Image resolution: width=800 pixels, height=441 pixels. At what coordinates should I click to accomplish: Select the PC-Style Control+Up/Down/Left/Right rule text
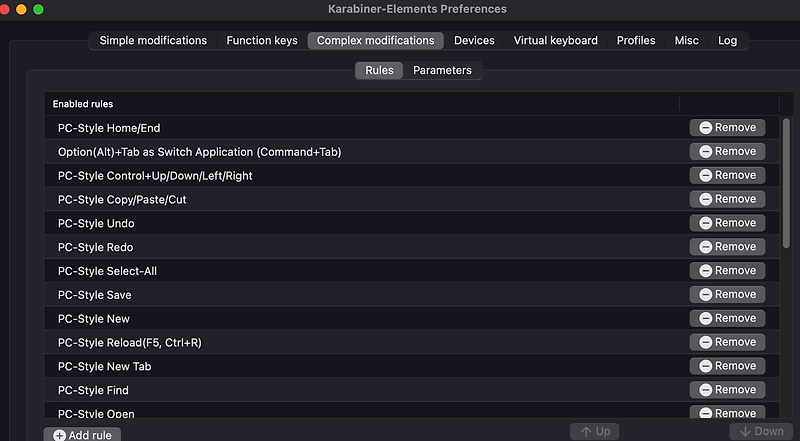coord(155,176)
